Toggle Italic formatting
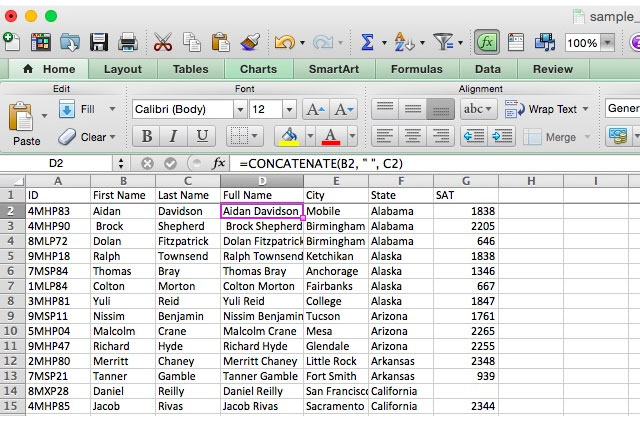This screenshot has height=422, width=640. pos(173,136)
